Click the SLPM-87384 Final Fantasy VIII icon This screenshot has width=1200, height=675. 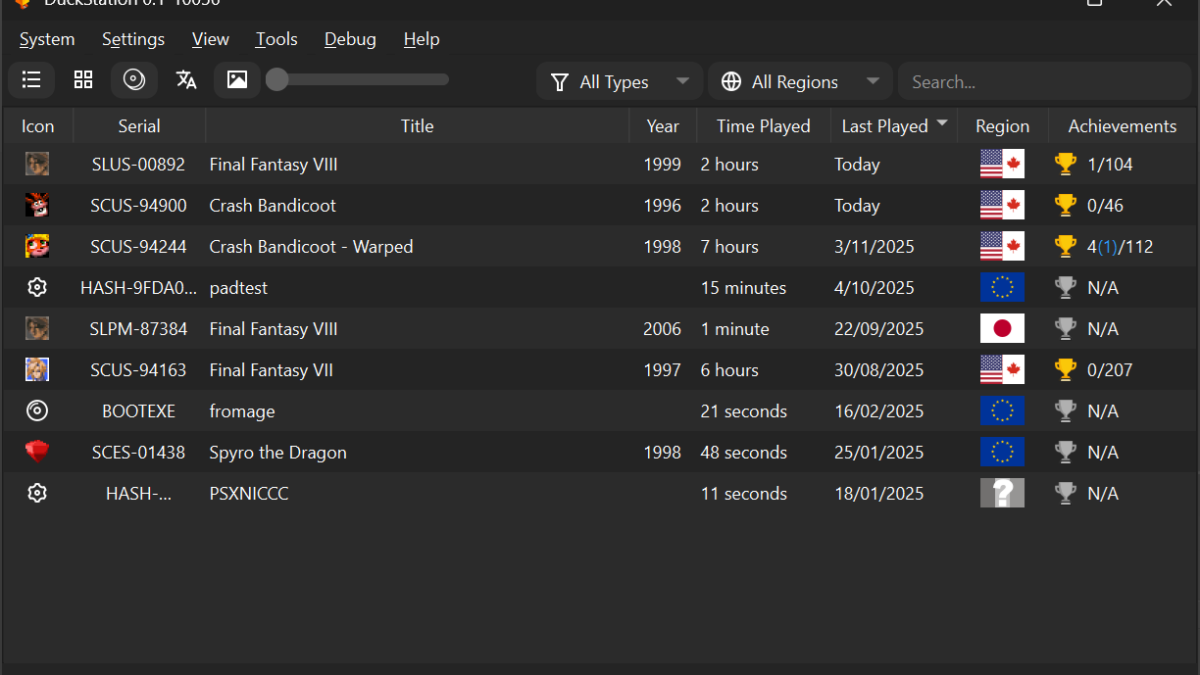[x=37, y=329]
